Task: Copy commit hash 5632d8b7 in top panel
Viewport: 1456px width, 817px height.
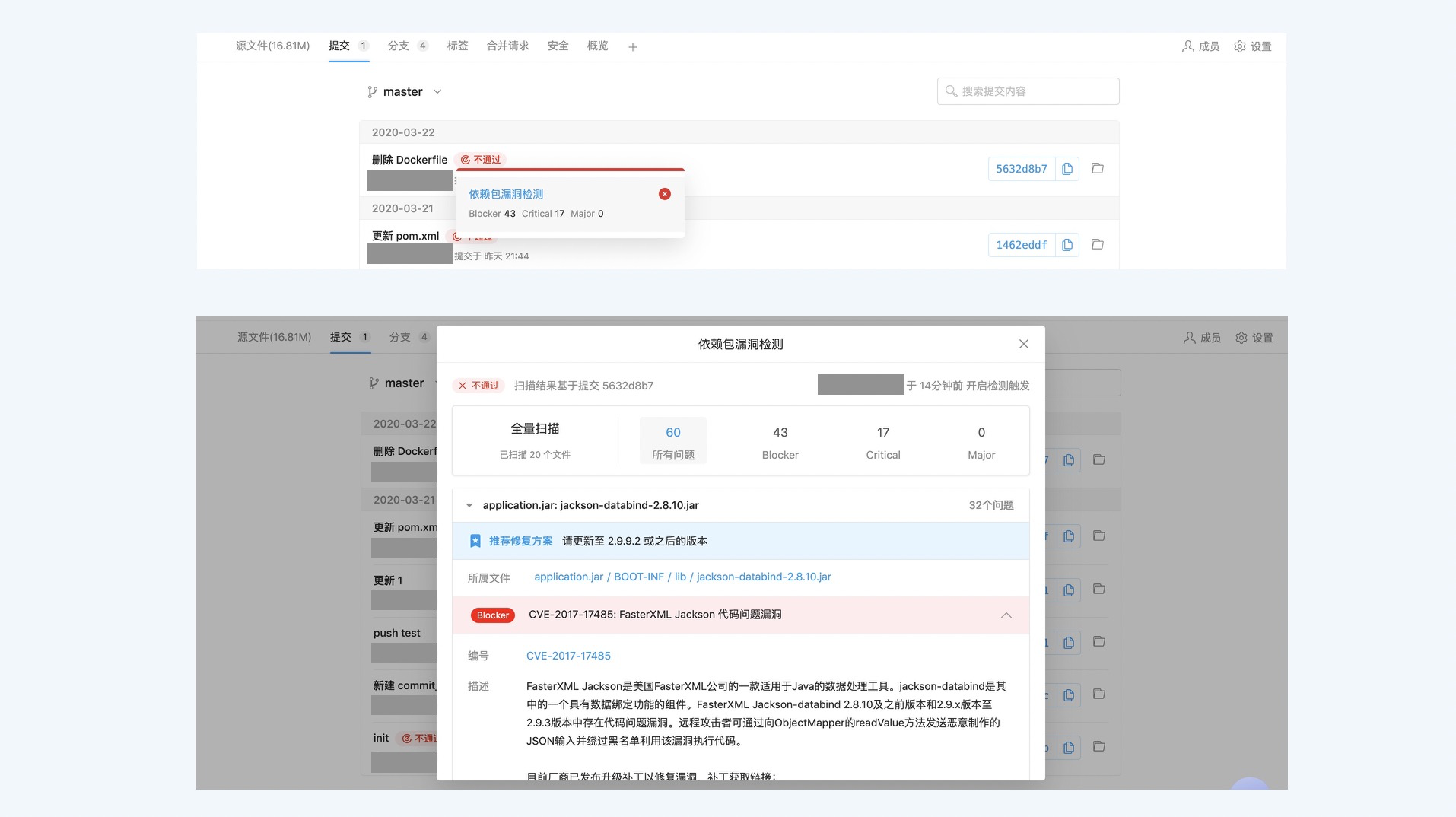Action: [x=1067, y=169]
